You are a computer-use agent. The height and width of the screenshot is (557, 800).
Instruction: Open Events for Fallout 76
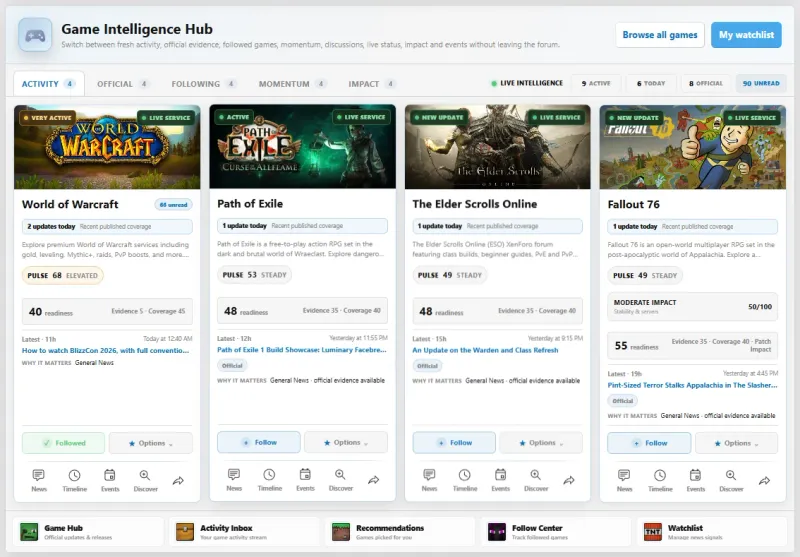695,480
